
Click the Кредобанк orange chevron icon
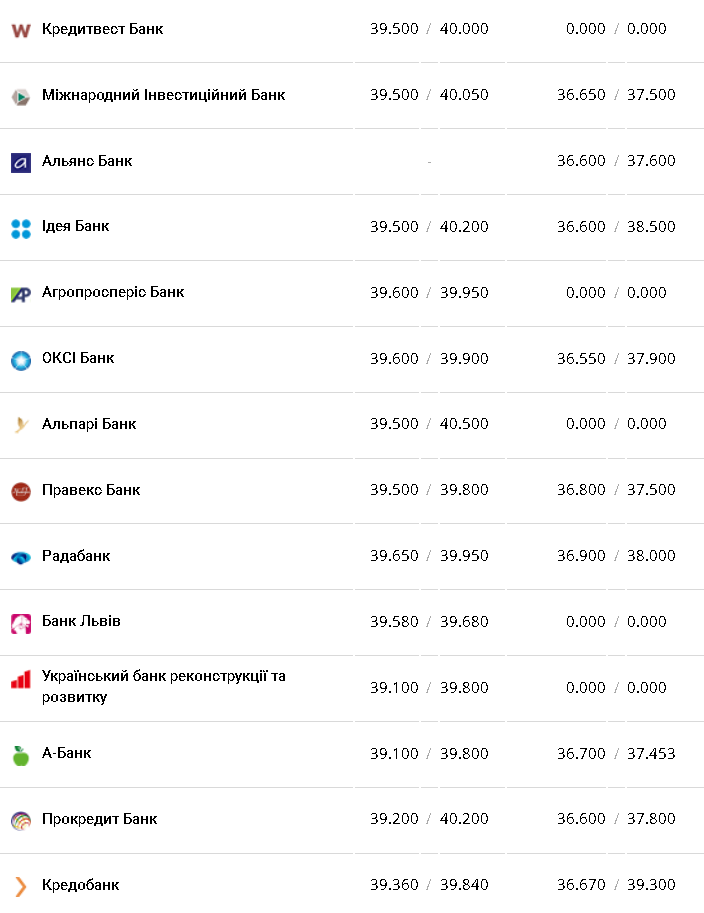point(21,886)
